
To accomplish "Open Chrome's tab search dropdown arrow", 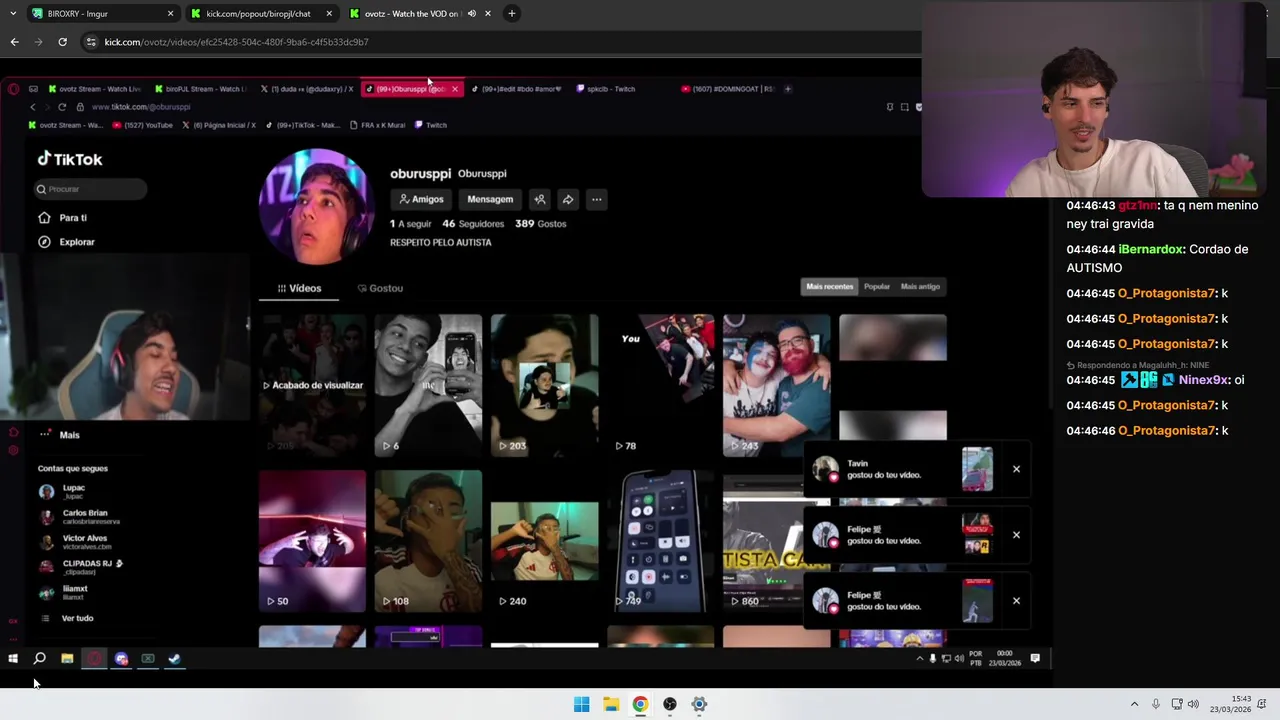I will 13,14.
